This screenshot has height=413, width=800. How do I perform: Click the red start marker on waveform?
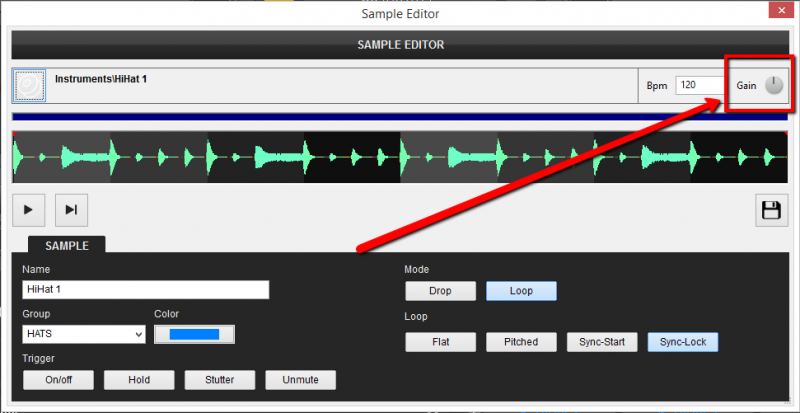[14, 133]
